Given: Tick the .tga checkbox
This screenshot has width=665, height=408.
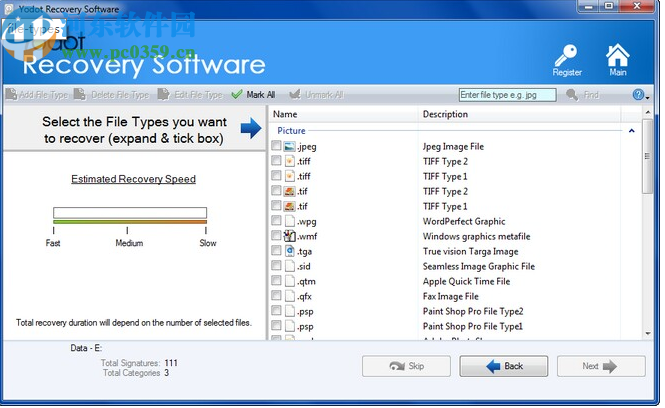Looking at the screenshot, I should tap(276, 250).
